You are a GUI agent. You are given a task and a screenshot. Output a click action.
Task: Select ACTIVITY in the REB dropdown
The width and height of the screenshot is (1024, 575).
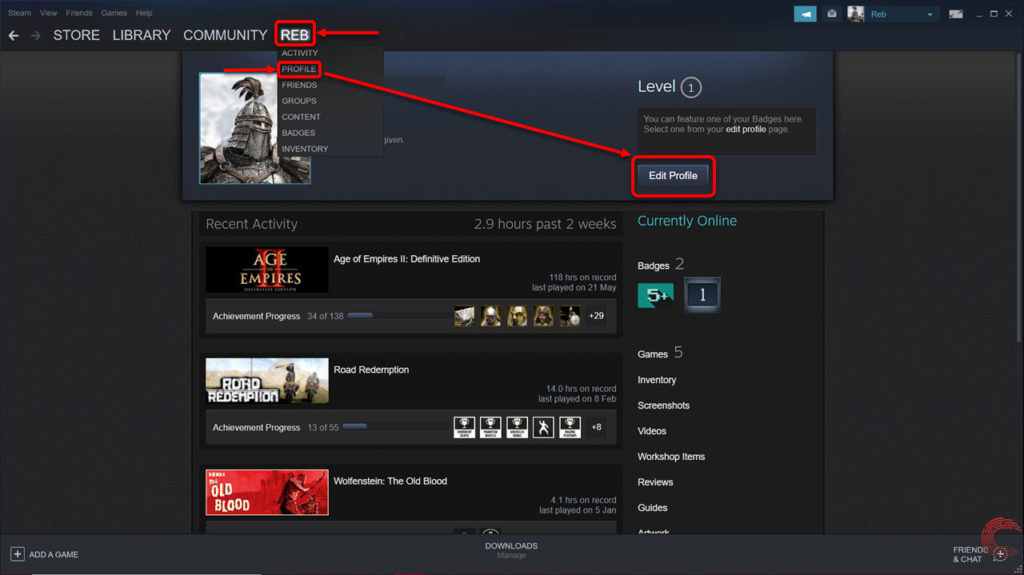(x=300, y=53)
